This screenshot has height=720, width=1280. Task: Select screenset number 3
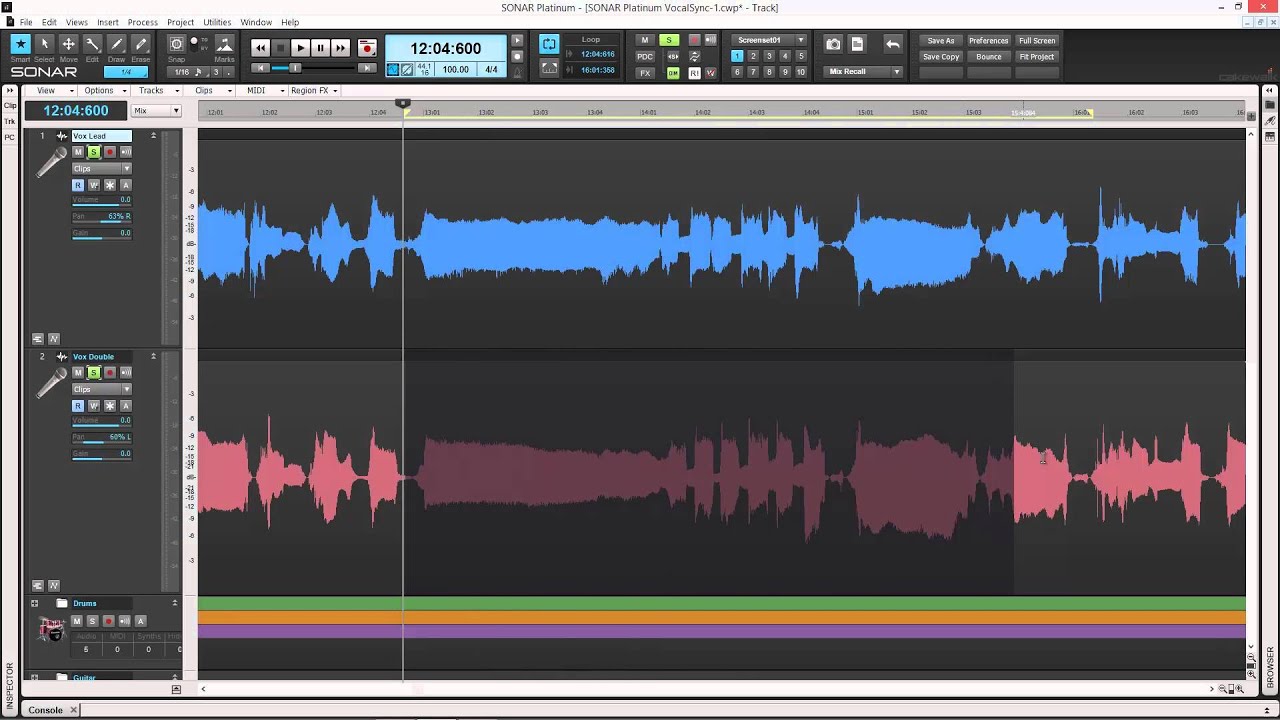tap(769, 56)
